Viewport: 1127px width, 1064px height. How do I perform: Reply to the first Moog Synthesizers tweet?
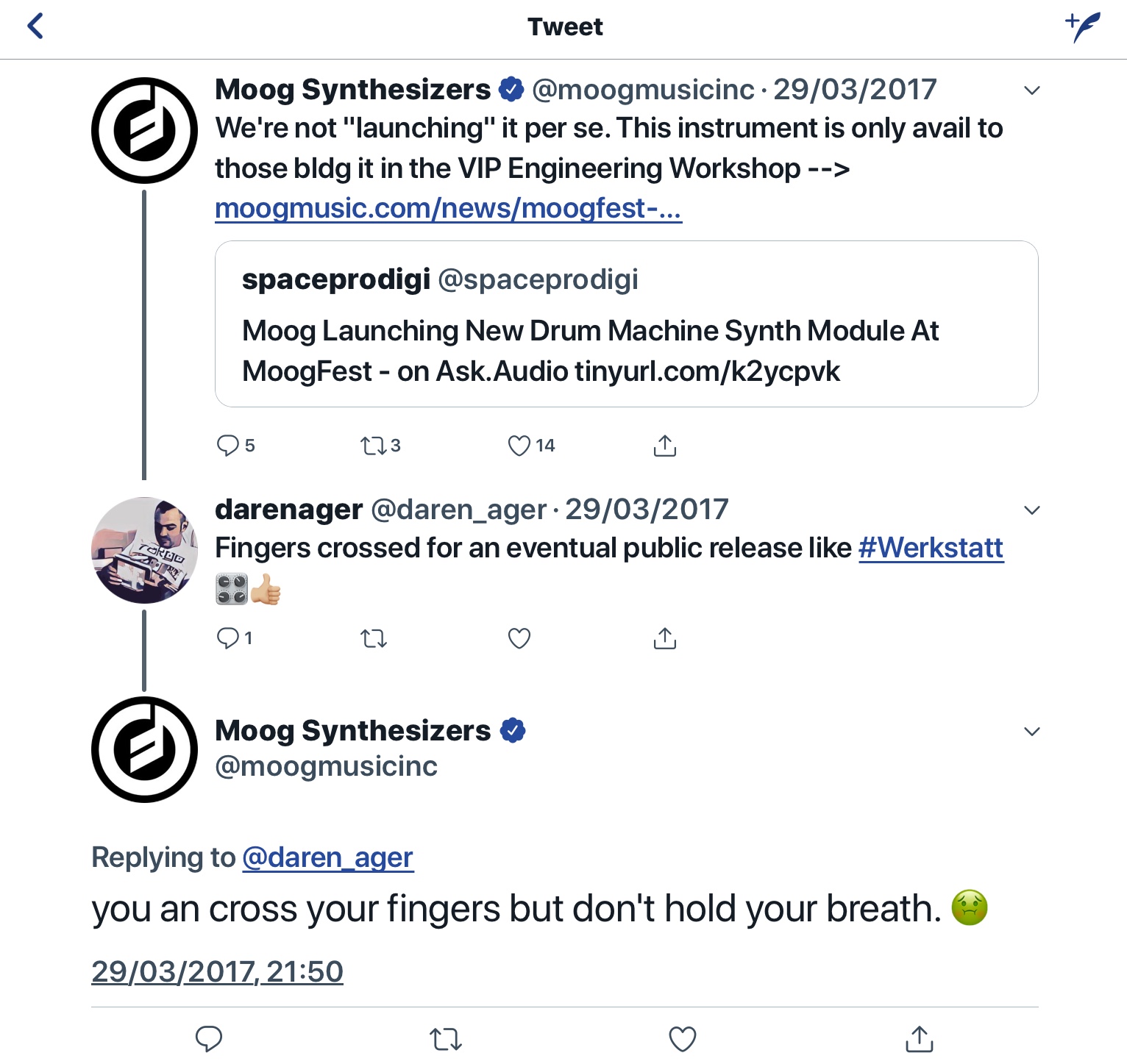point(227,445)
